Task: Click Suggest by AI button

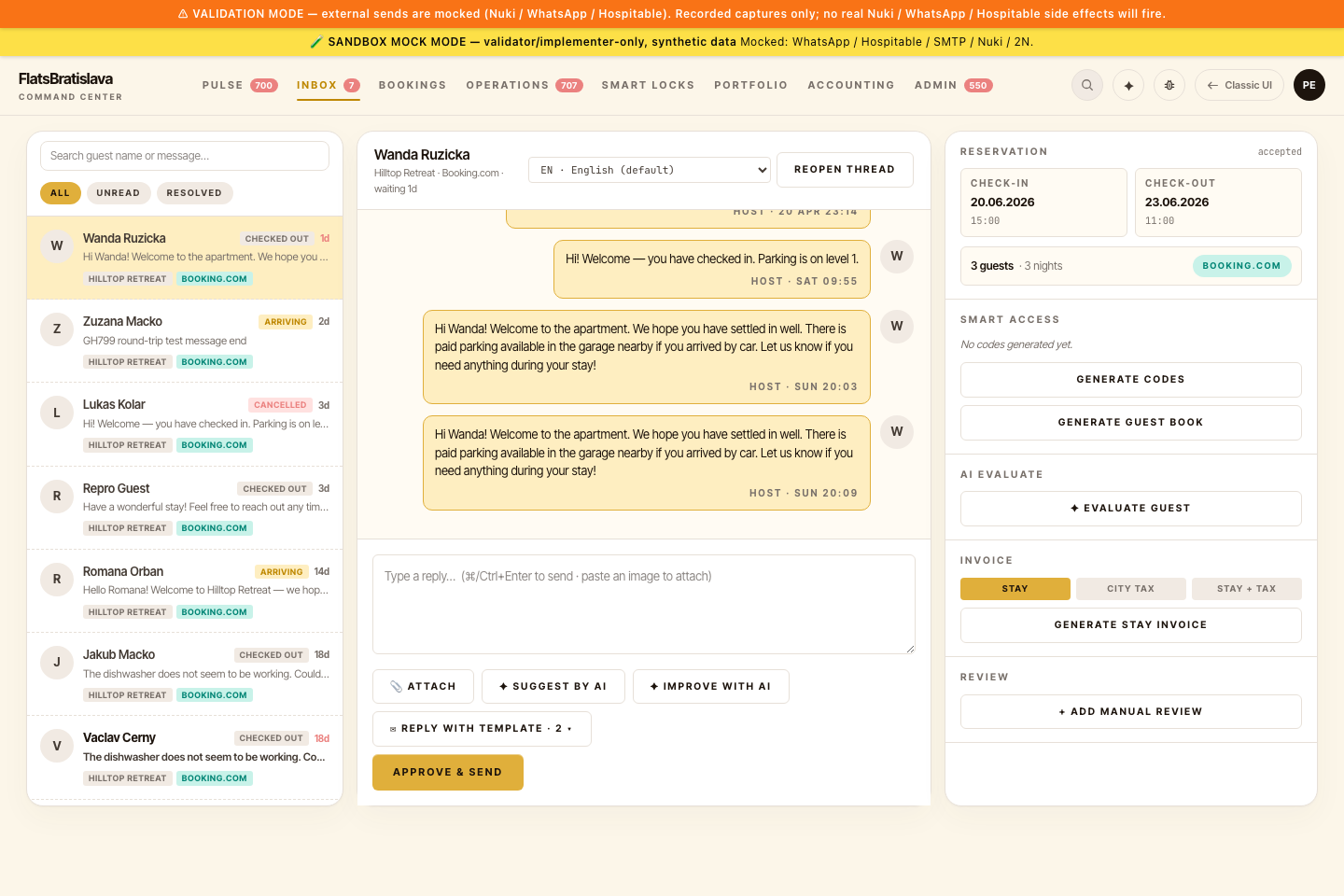Action: tap(553, 687)
